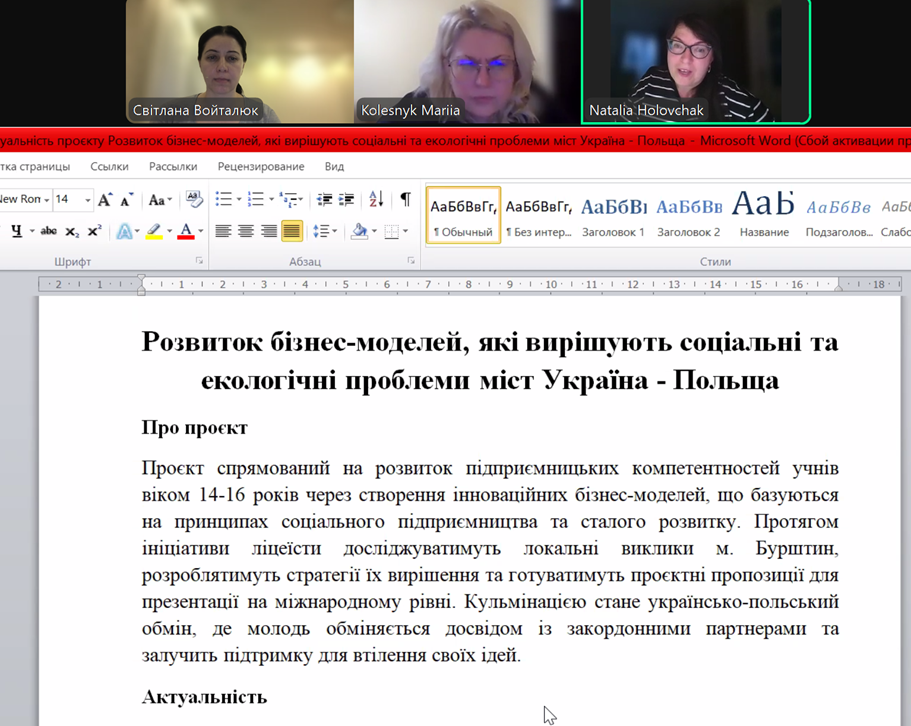Align text to the left
Image resolution: width=911 pixels, height=726 pixels.
point(223,231)
